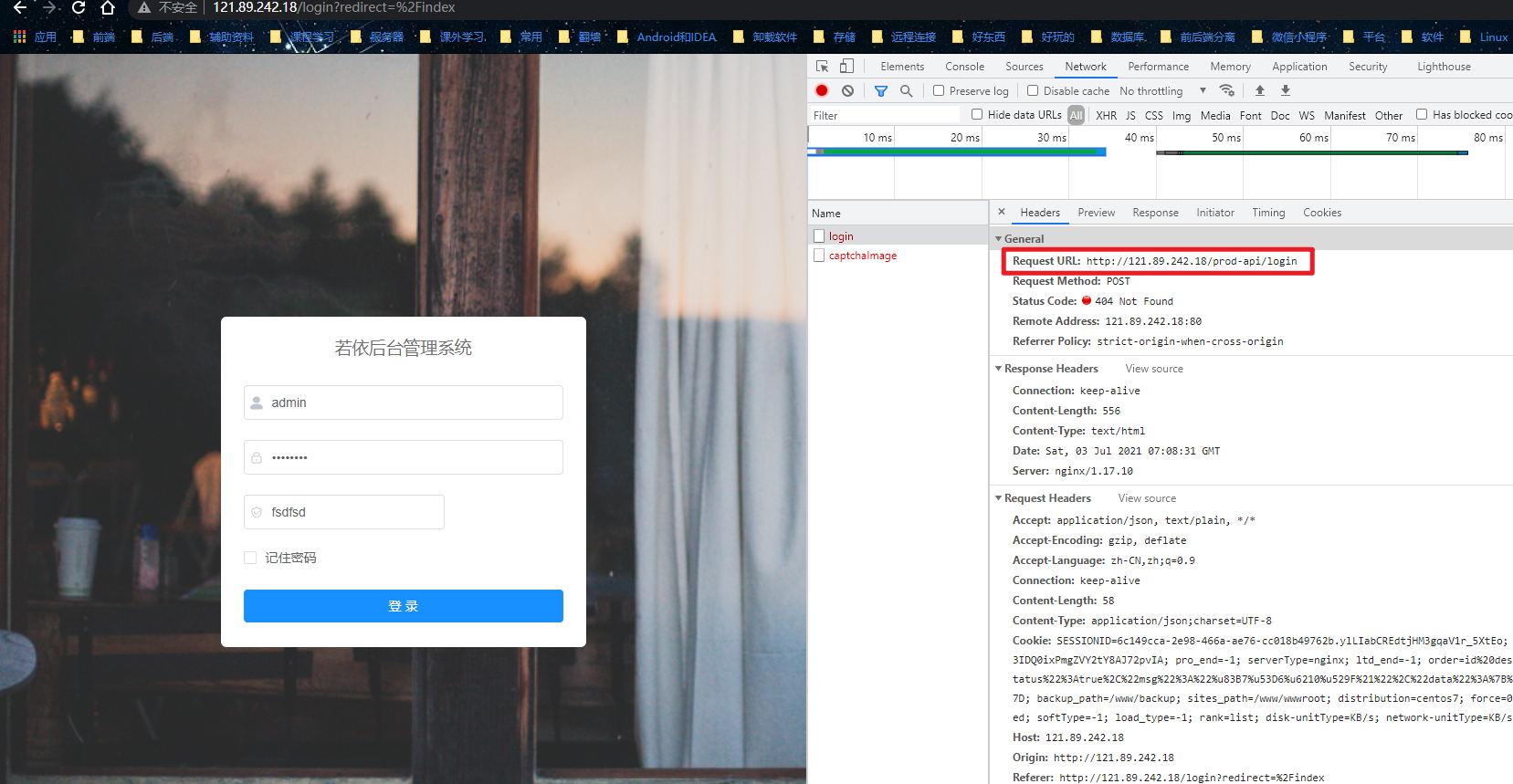Click the admin username input field
This screenshot has width=1513, height=784.
404,402
